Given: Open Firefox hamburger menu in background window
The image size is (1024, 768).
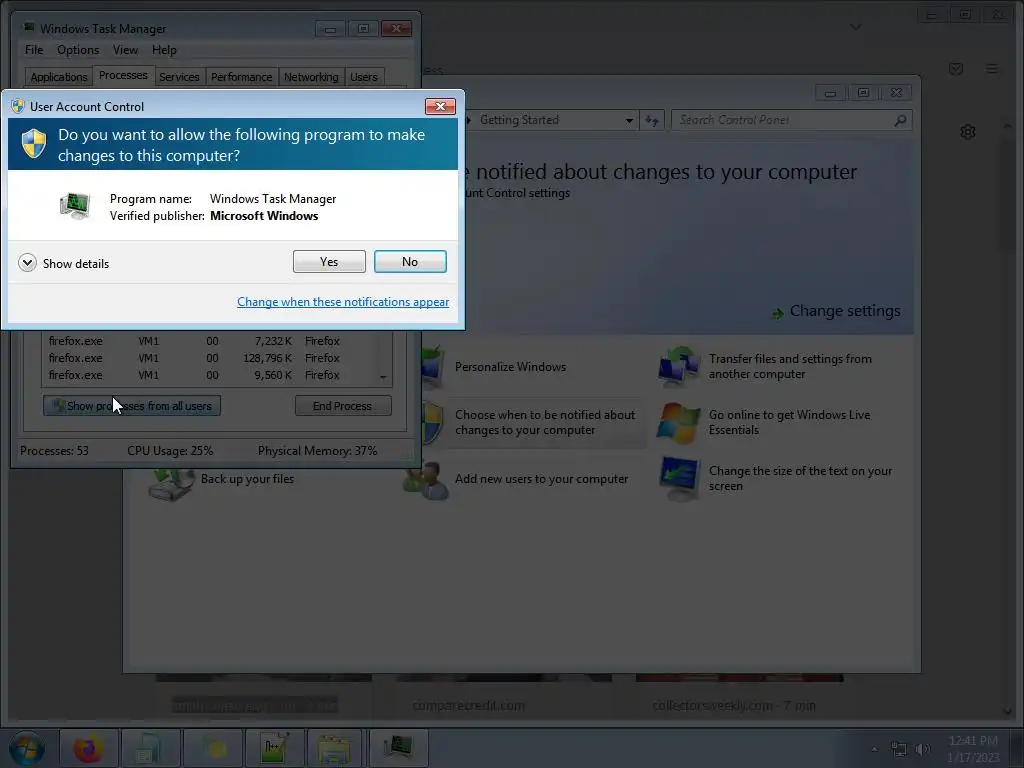Looking at the screenshot, I should pos(991,69).
